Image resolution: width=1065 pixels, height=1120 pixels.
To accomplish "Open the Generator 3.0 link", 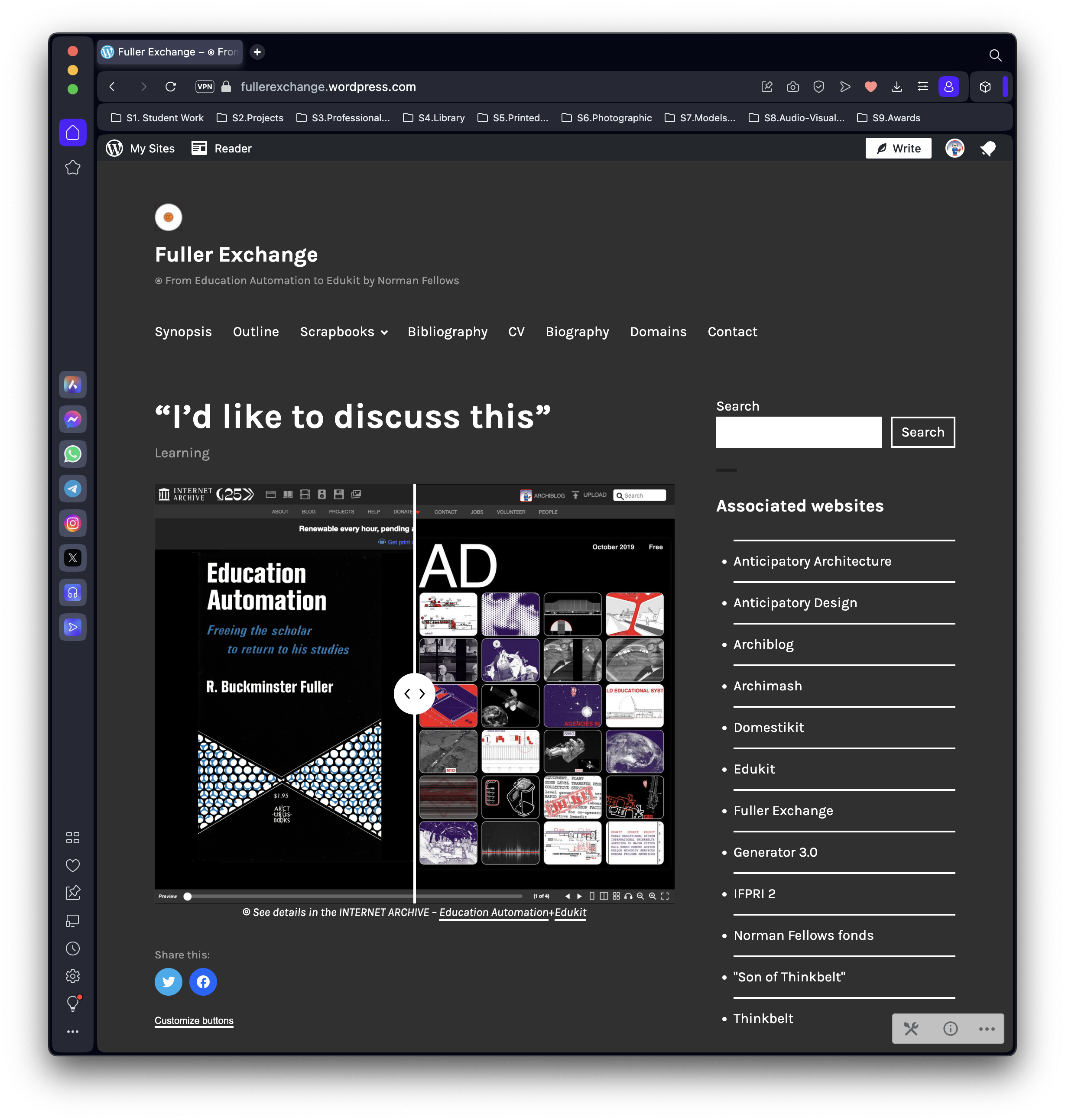I will click(x=776, y=852).
